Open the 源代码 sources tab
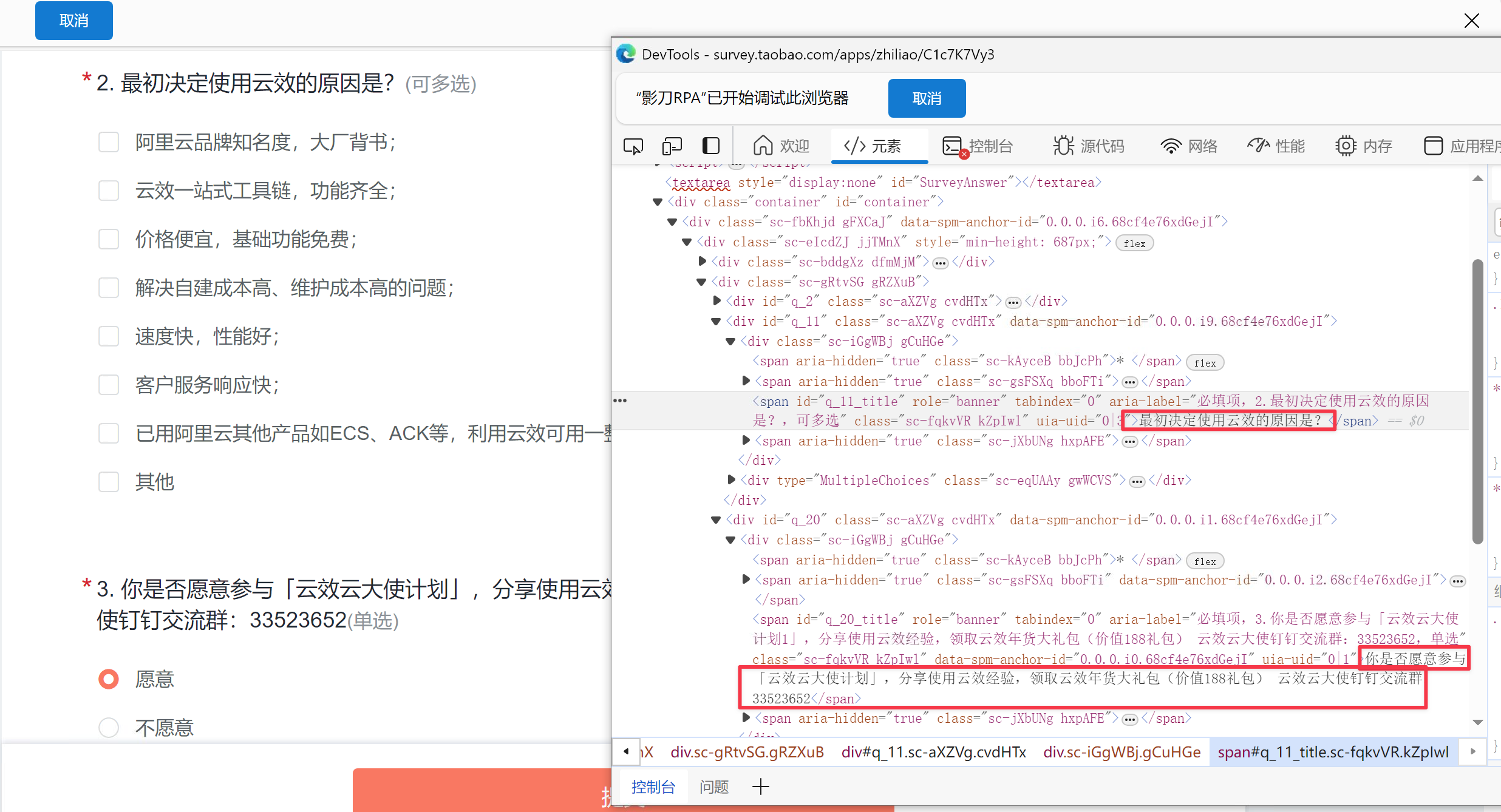Image resolution: width=1501 pixels, height=812 pixels. pos(1089,146)
